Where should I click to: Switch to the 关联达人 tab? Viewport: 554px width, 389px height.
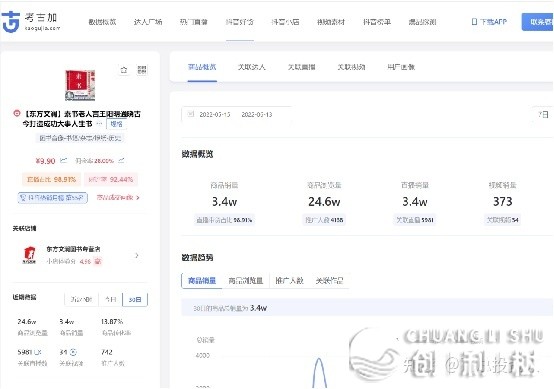252,67
